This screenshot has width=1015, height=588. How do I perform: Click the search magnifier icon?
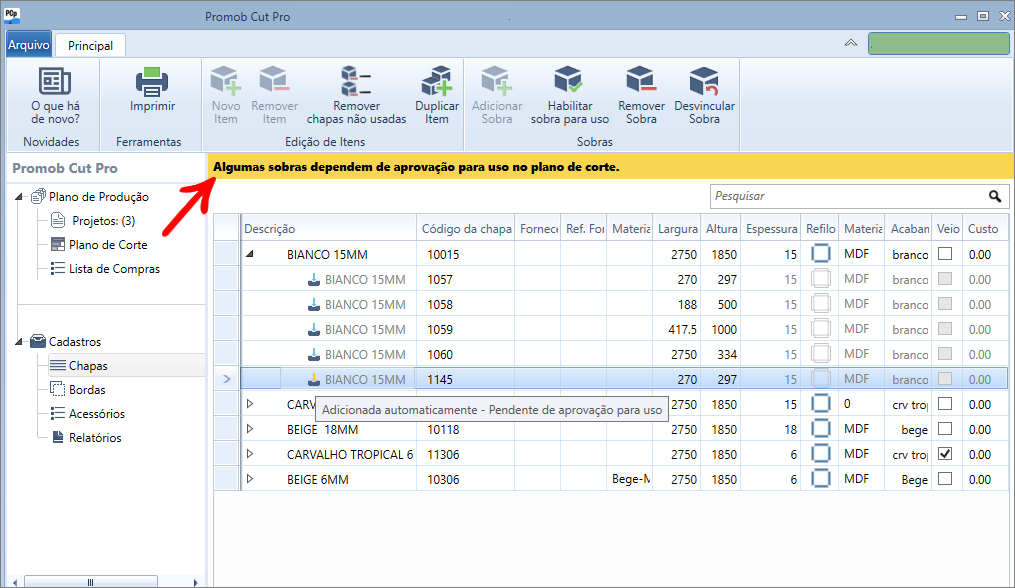tap(995, 196)
